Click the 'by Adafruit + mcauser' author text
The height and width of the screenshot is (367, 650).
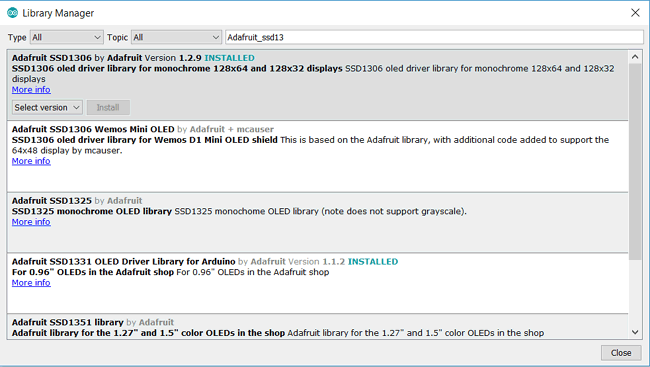point(226,129)
